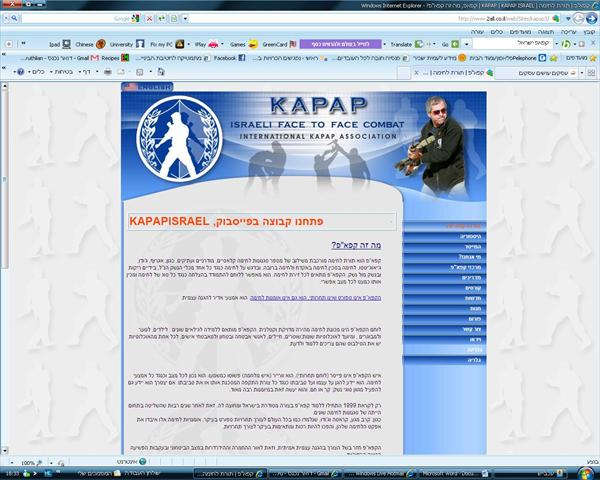Open the Facebook favorites bar link
Screen dimensions: 600x480
tap(230, 58)
